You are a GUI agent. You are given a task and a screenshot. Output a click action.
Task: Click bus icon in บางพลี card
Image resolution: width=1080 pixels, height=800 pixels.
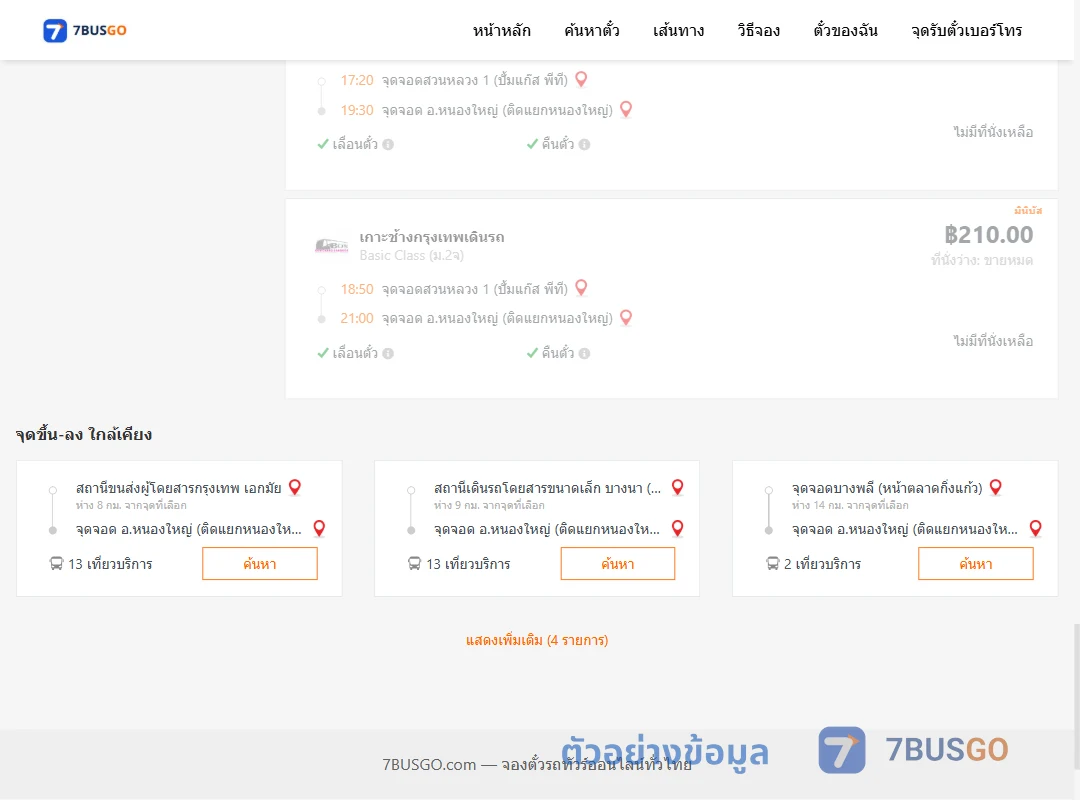pos(773,564)
